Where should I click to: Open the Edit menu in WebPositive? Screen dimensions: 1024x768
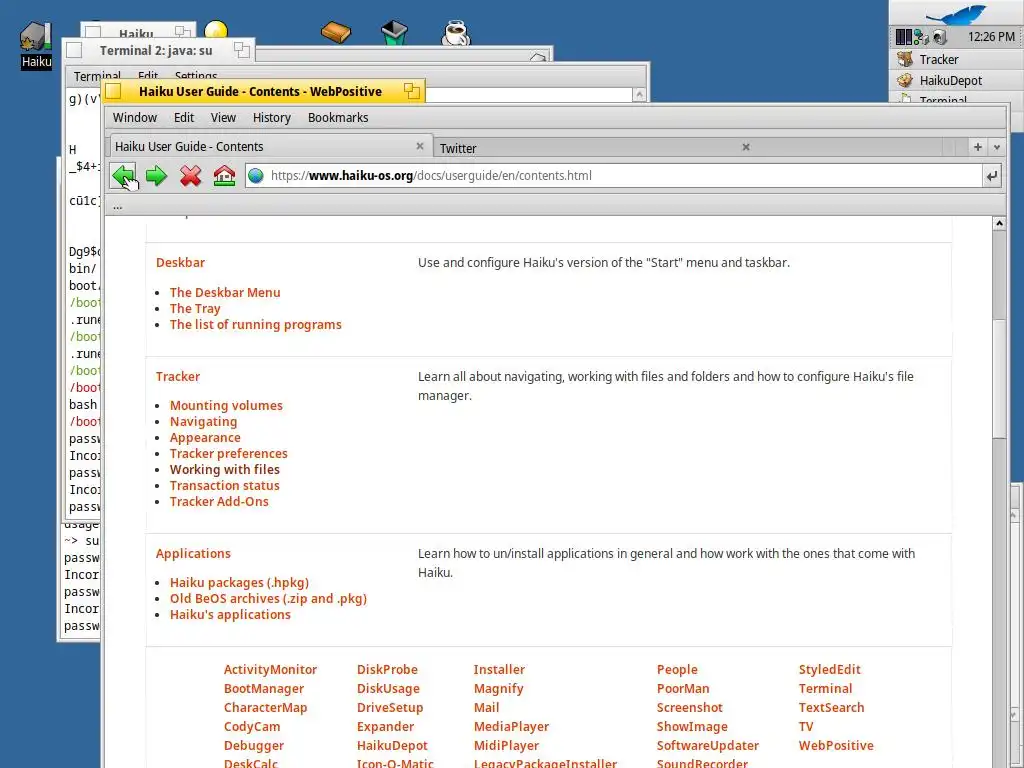(x=184, y=118)
